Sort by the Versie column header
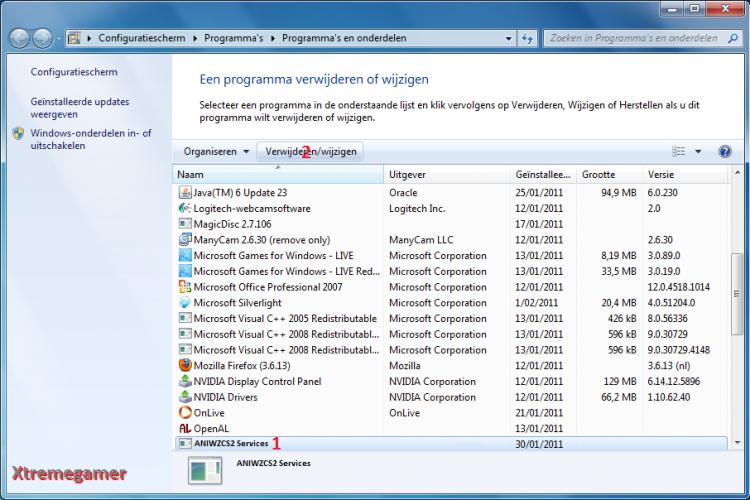This screenshot has width=750, height=500. pos(685,175)
